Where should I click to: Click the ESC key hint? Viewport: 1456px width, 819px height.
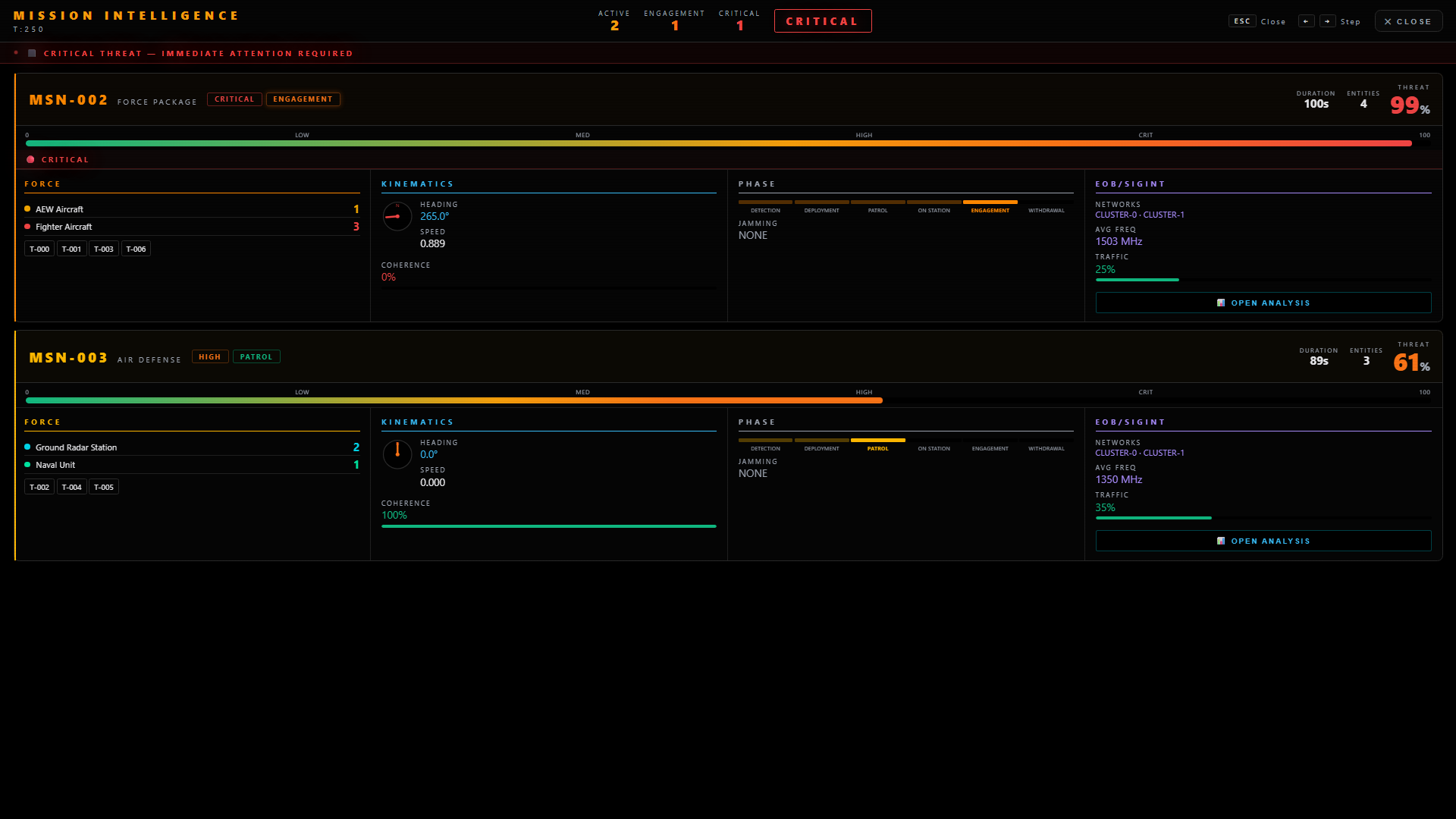point(1242,21)
